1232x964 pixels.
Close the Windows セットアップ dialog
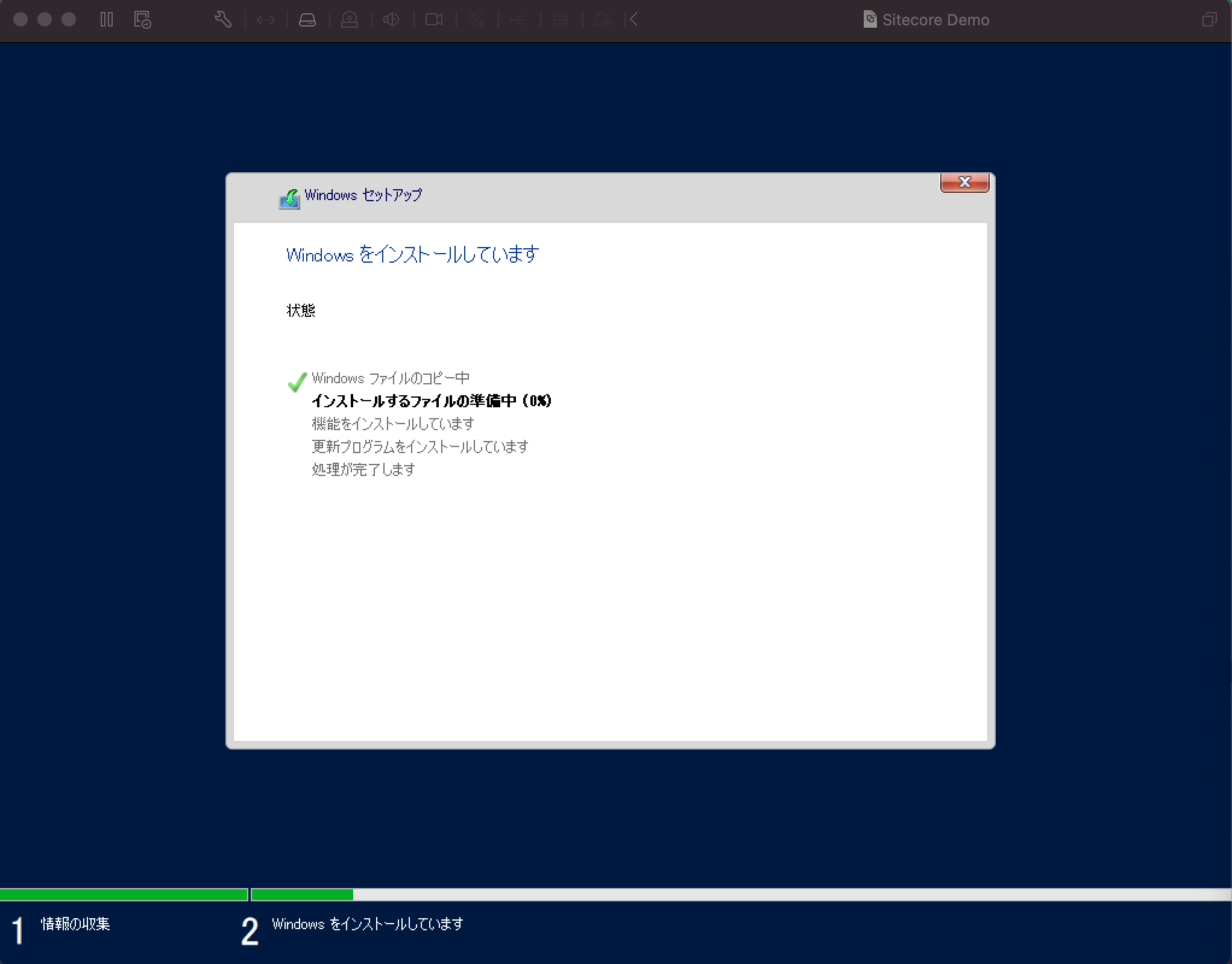click(964, 182)
